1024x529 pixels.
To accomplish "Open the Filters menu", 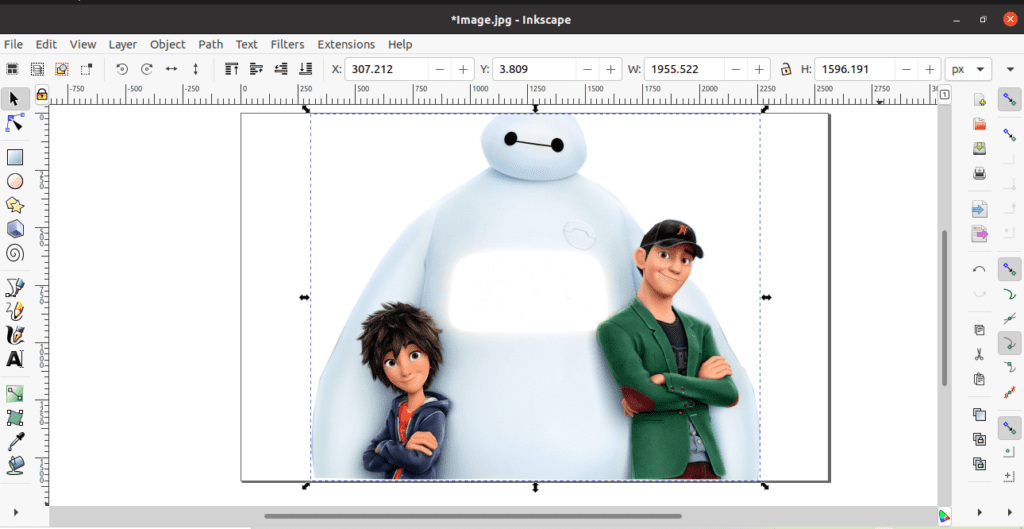I will pyautogui.click(x=287, y=44).
